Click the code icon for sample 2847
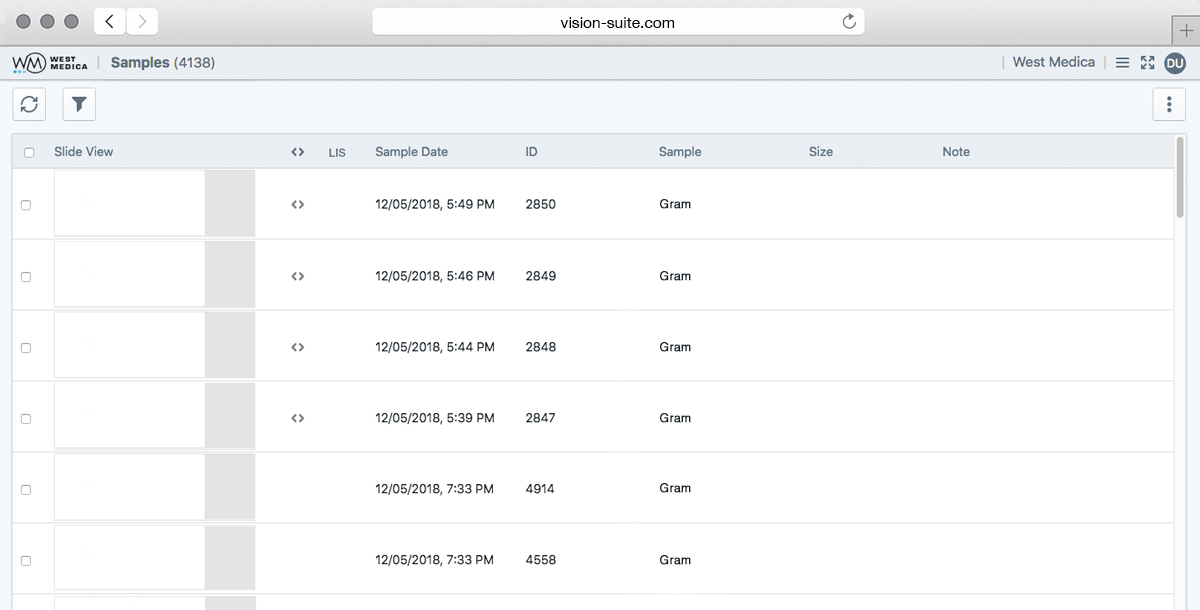1200x610 pixels. tap(297, 418)
